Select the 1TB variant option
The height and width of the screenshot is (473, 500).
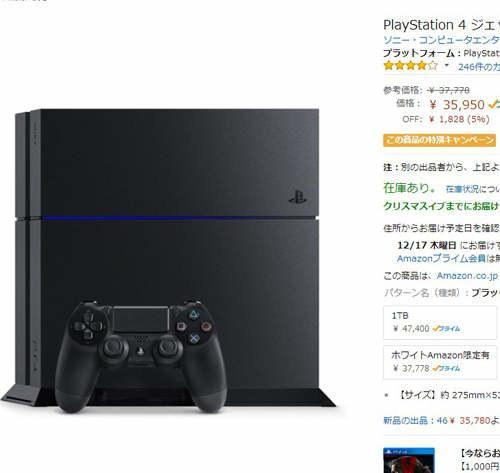pyautogui.click(x=440, y=322)
